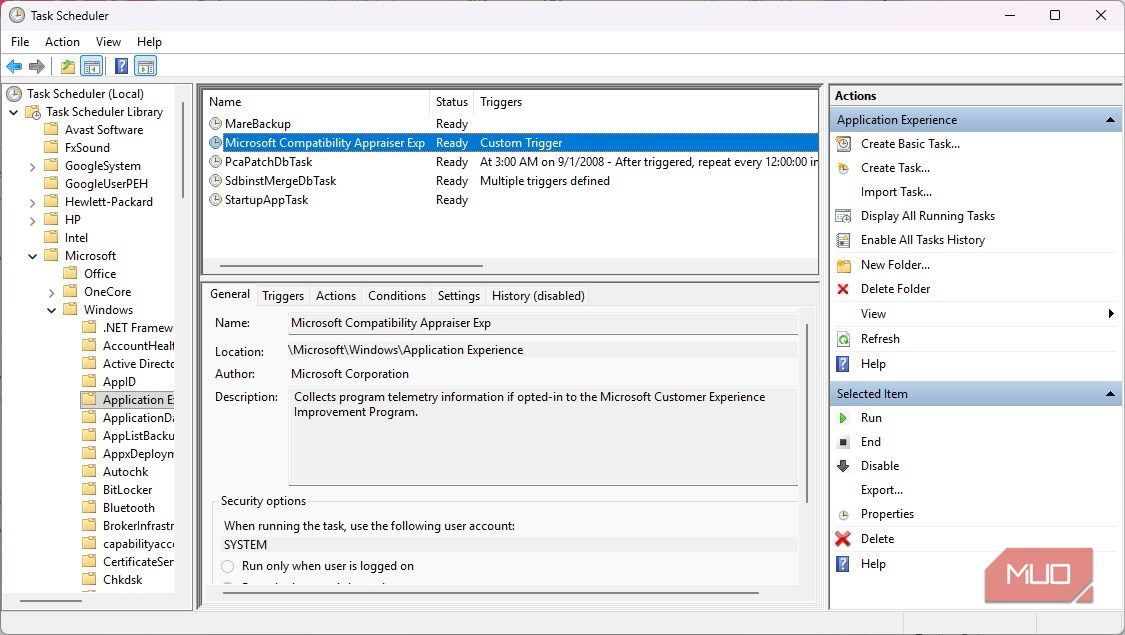1125x635 pixels.
Task: Click the Create Task icon
Action: (x=844, y=168)
